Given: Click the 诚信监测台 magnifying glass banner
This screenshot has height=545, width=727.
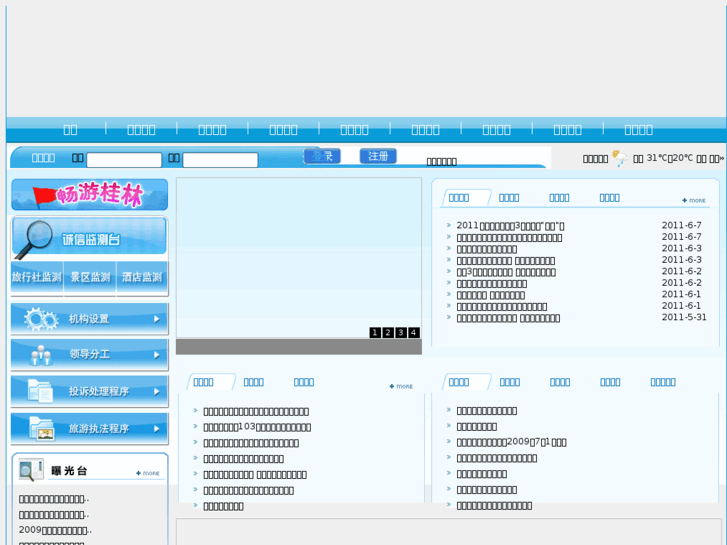Looking at the screenshot, I should coord(89,238).
